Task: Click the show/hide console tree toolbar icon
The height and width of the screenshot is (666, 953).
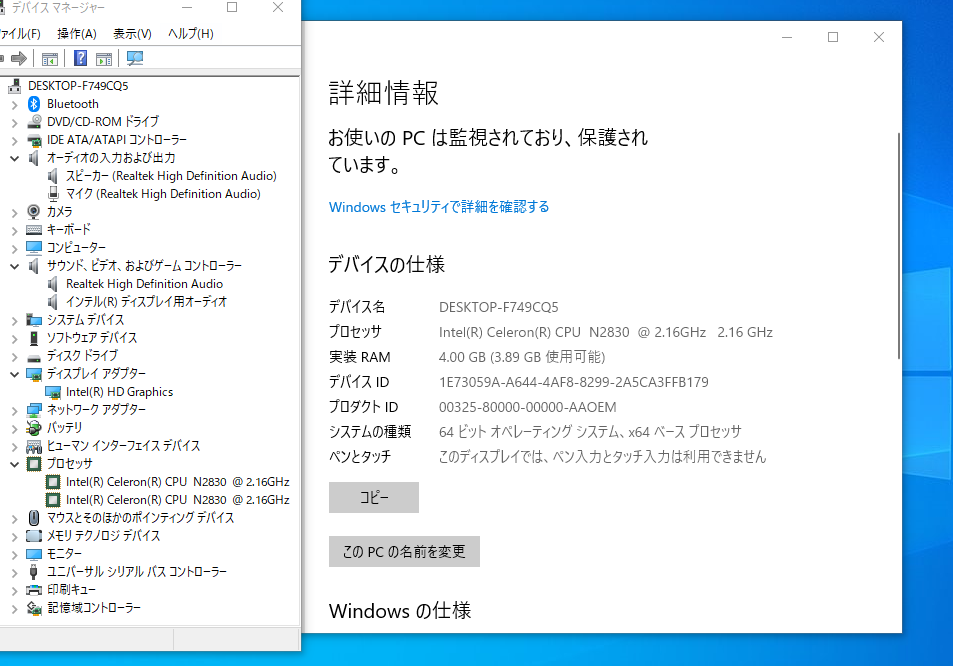Action: coord(50,58)
